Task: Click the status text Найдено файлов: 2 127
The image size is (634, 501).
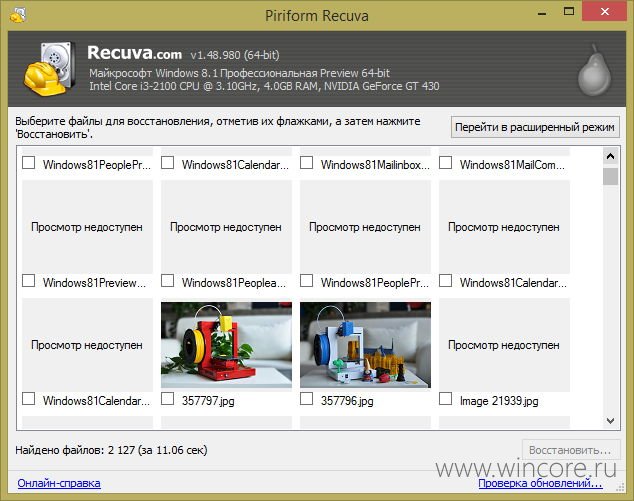Action: (x=111, y=450)
